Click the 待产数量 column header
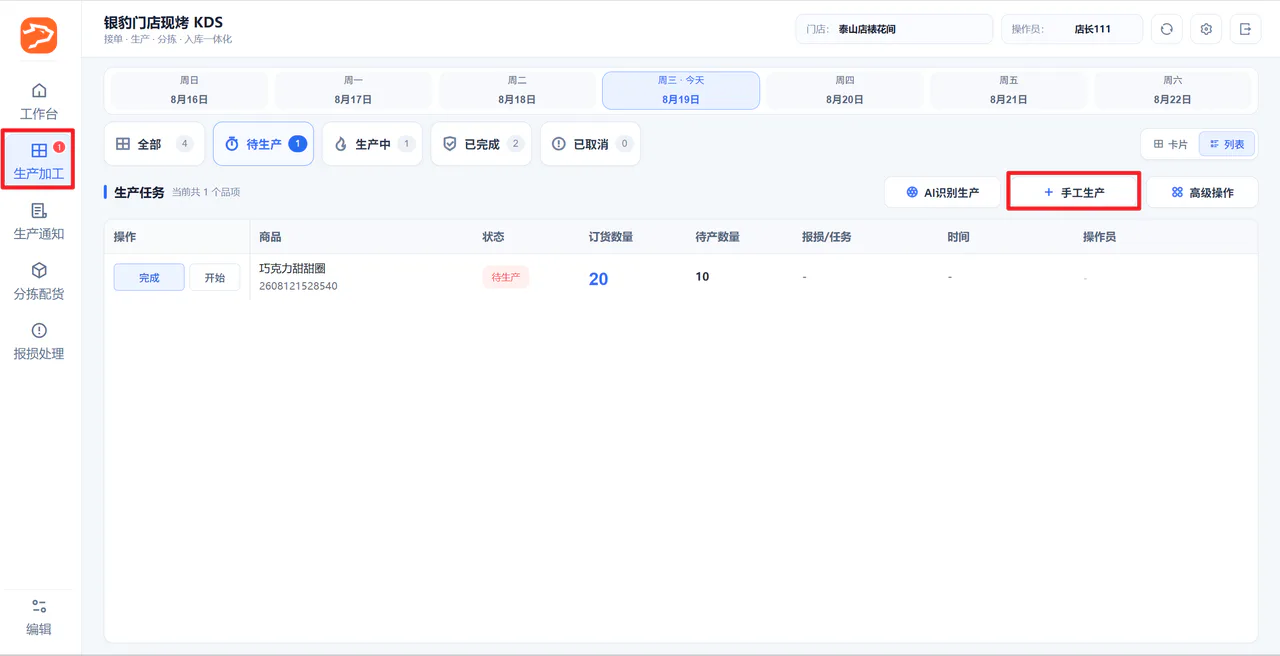Viewport: 1280px width, 656px height. tap(718, 237)
